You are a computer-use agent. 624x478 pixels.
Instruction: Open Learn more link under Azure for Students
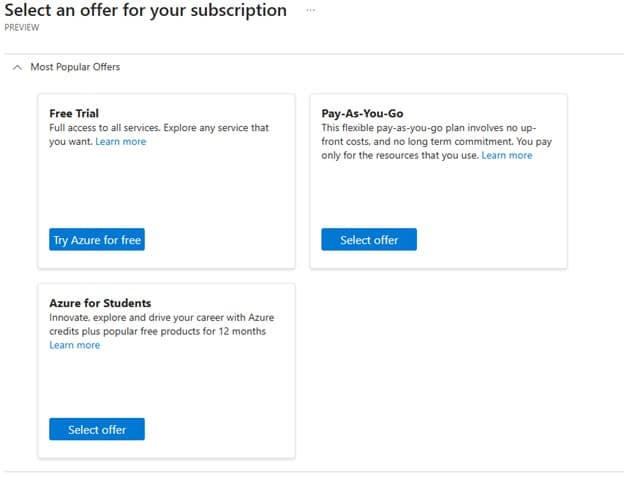point(75,345)
